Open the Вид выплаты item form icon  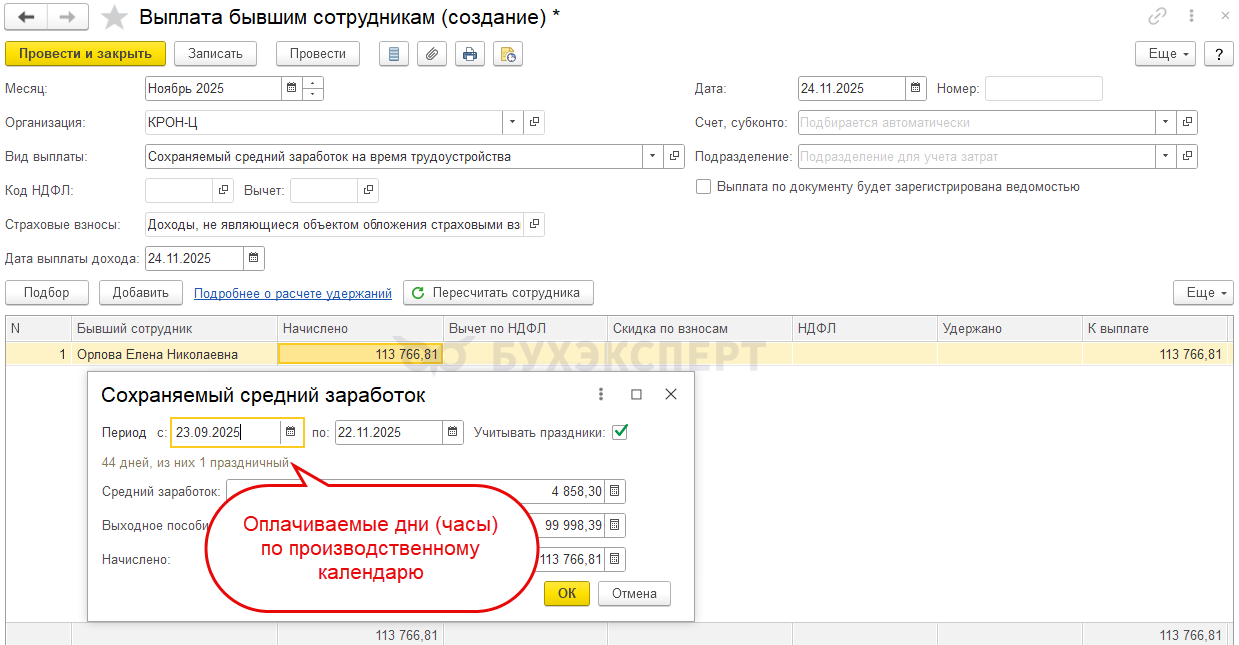[675, 156]
